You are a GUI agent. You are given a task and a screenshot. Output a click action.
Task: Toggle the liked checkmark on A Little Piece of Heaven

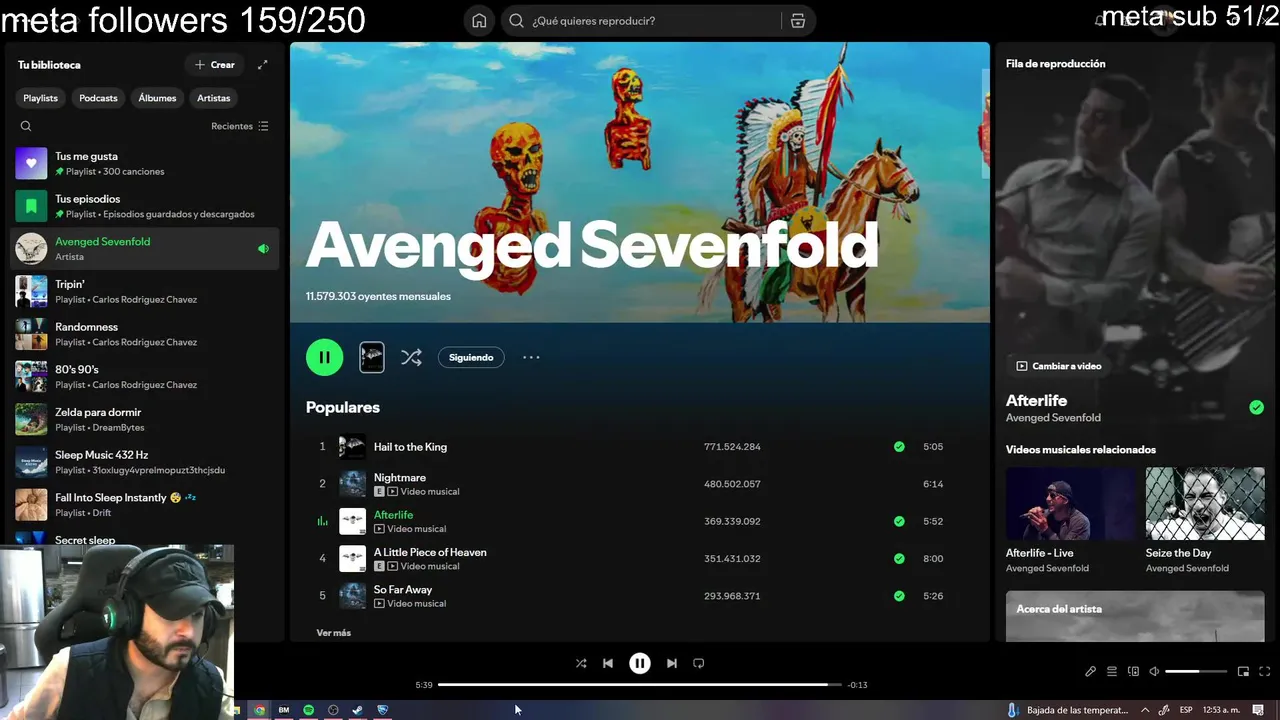(x=899, y=559)
